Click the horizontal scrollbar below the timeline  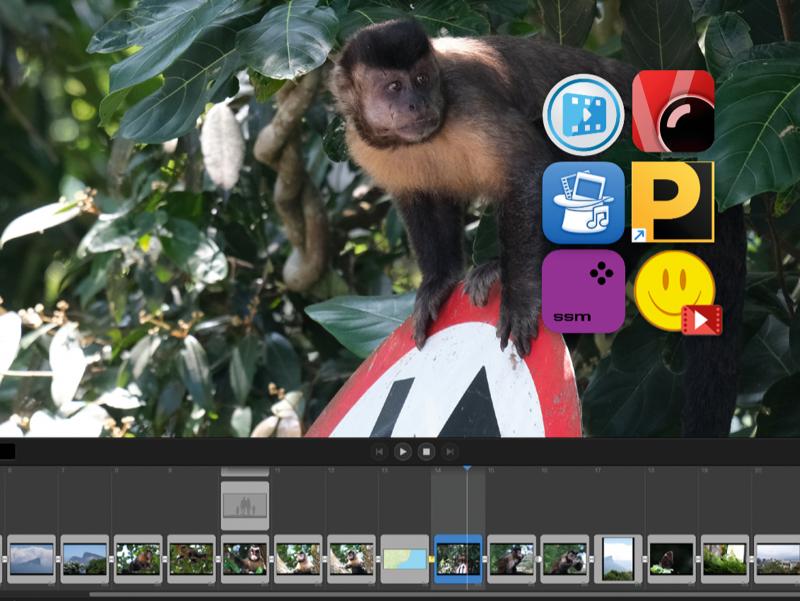pos(400,595)
